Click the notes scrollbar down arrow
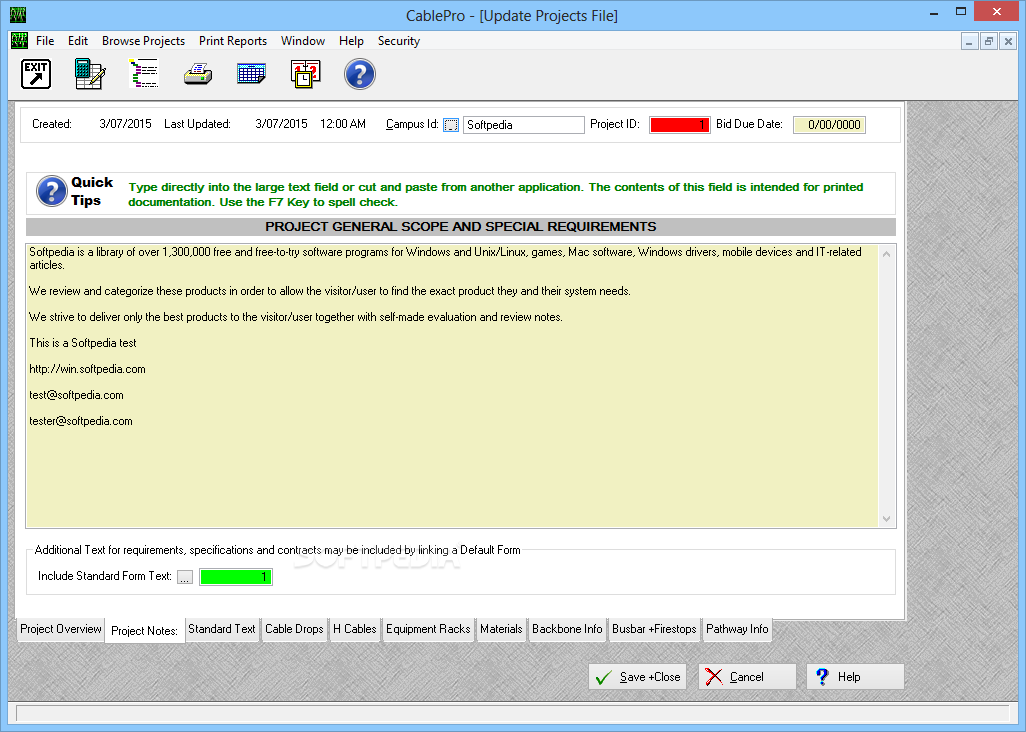Screen dimensions: 1026x732 pos(887,519)
